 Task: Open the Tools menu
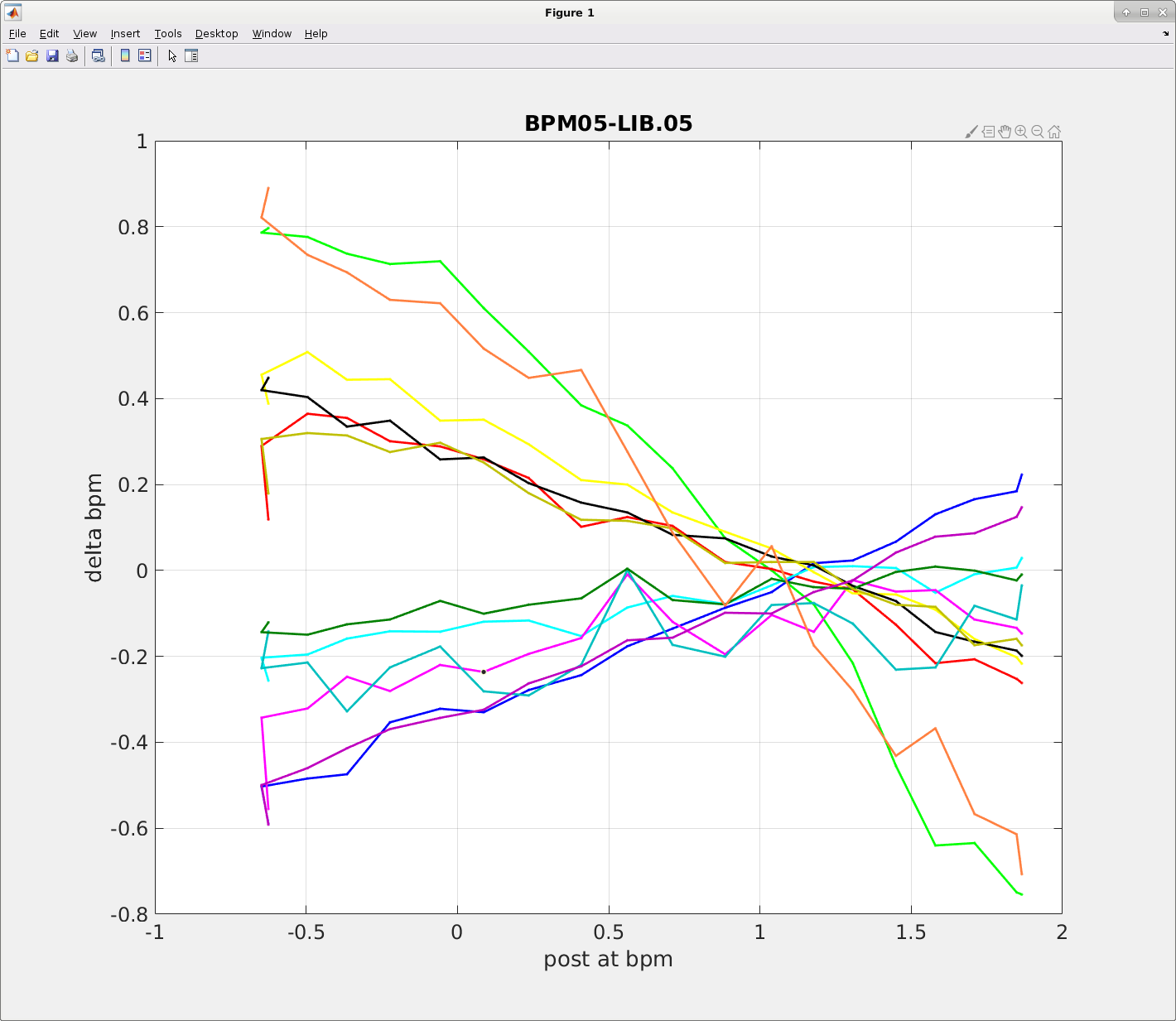(x=168, y=34)
